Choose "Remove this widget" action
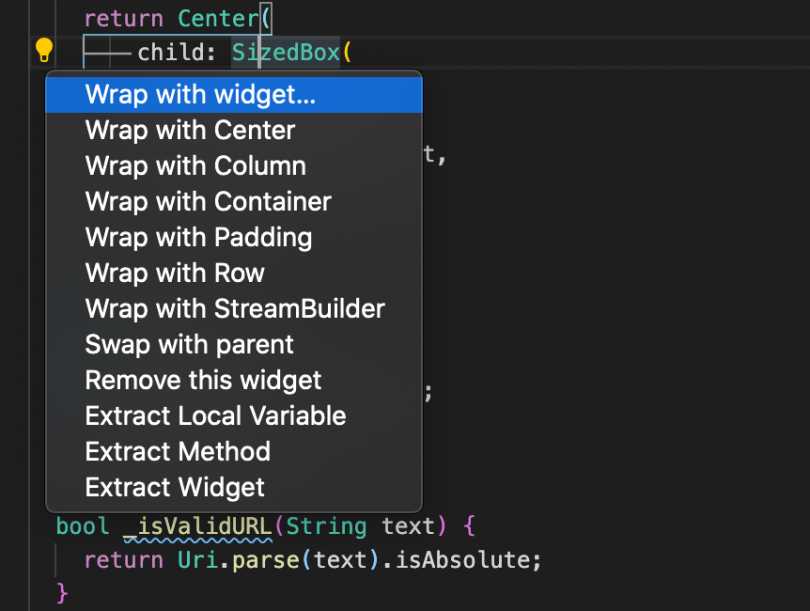The height and width of the screenshot is (611, 810). tap(203, 380)
